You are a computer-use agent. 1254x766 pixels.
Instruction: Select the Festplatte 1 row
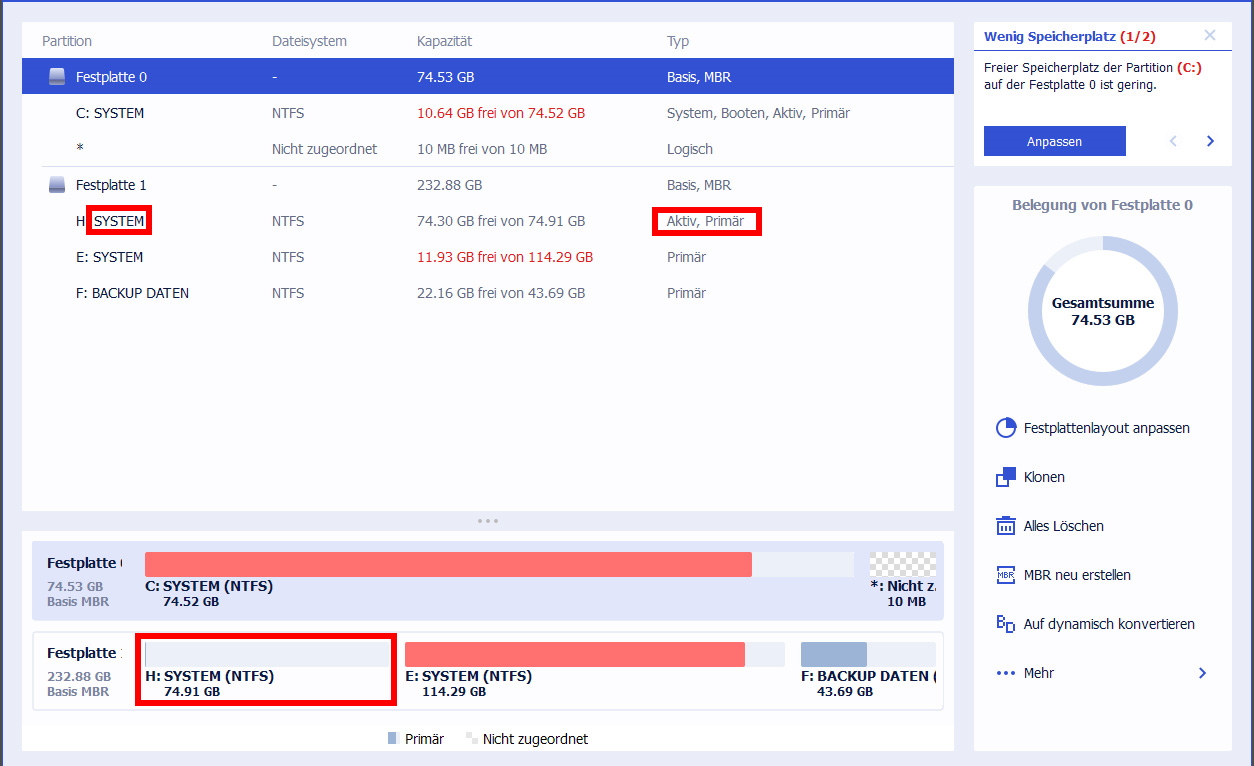pyautogui.click(x=488, y=185)
